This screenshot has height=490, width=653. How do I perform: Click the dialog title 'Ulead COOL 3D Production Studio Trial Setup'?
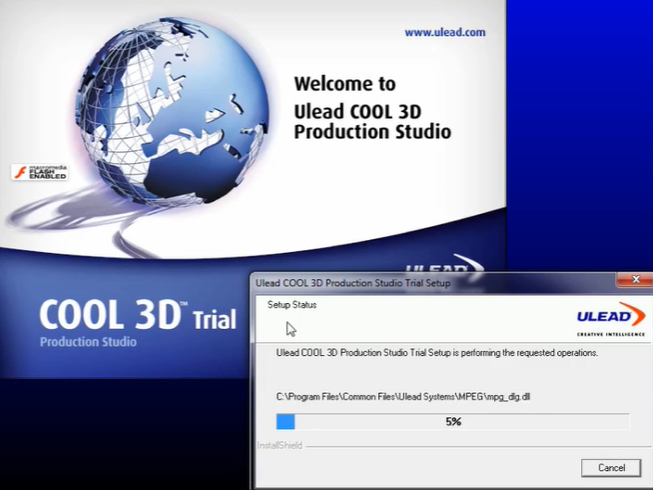pyautogui.click(x=353, y=283)
